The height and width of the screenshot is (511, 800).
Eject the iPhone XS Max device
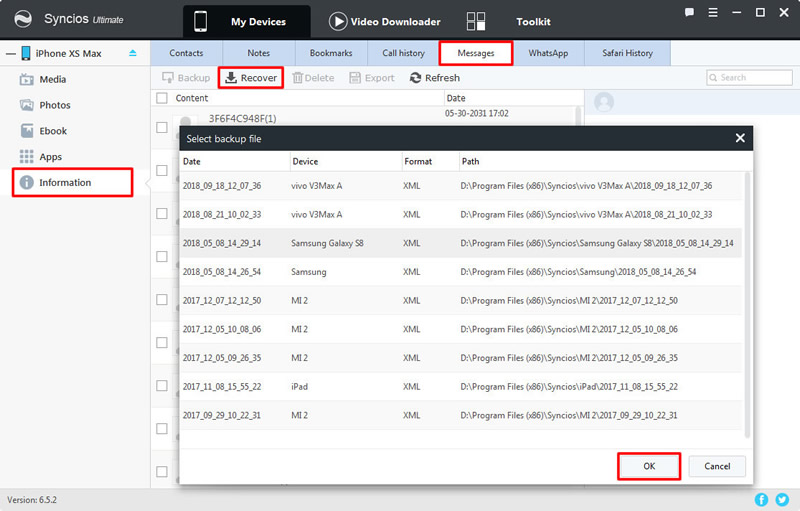[133, 53]
